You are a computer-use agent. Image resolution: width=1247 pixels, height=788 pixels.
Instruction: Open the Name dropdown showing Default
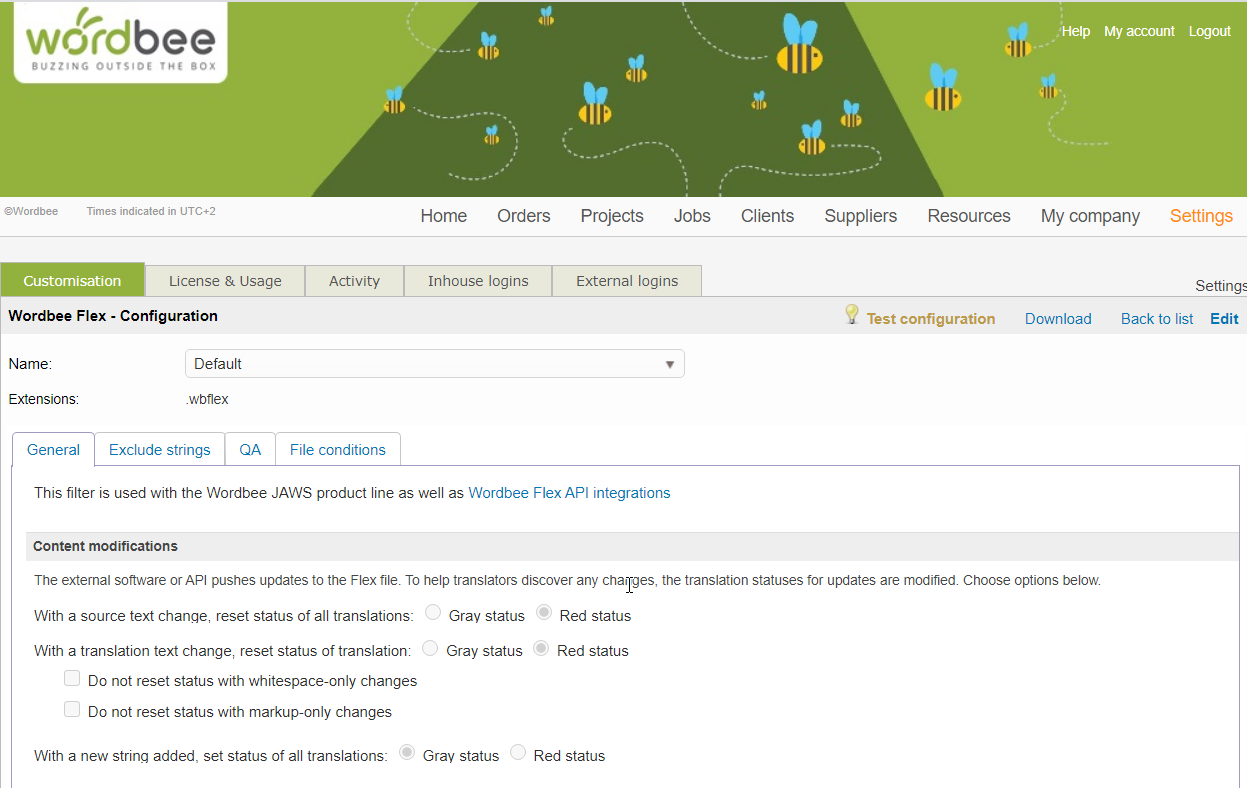[x=434, y=364]
